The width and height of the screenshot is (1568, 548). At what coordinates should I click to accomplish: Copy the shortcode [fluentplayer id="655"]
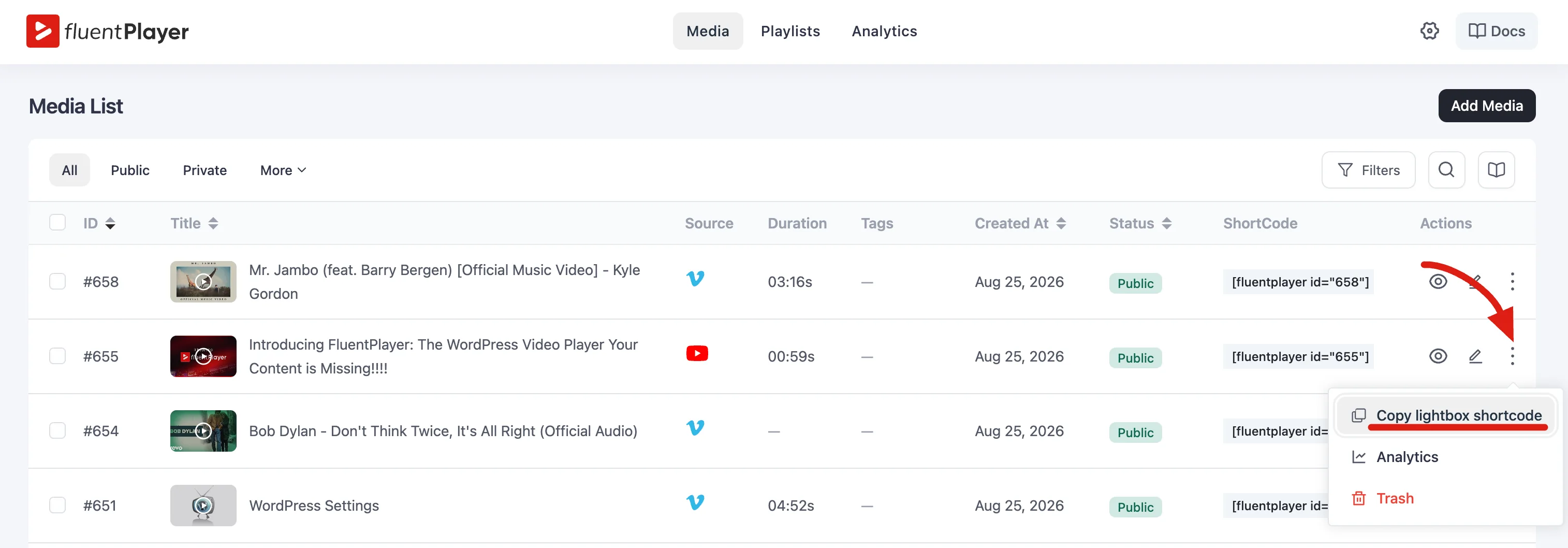tap(1299, 357)
